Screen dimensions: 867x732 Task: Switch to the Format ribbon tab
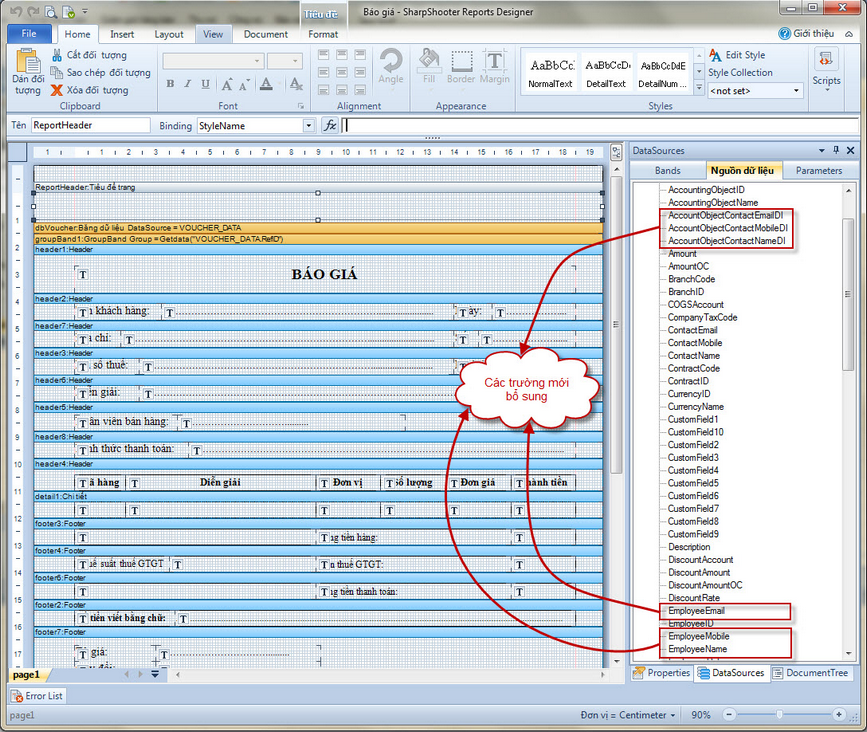[323, 34]
